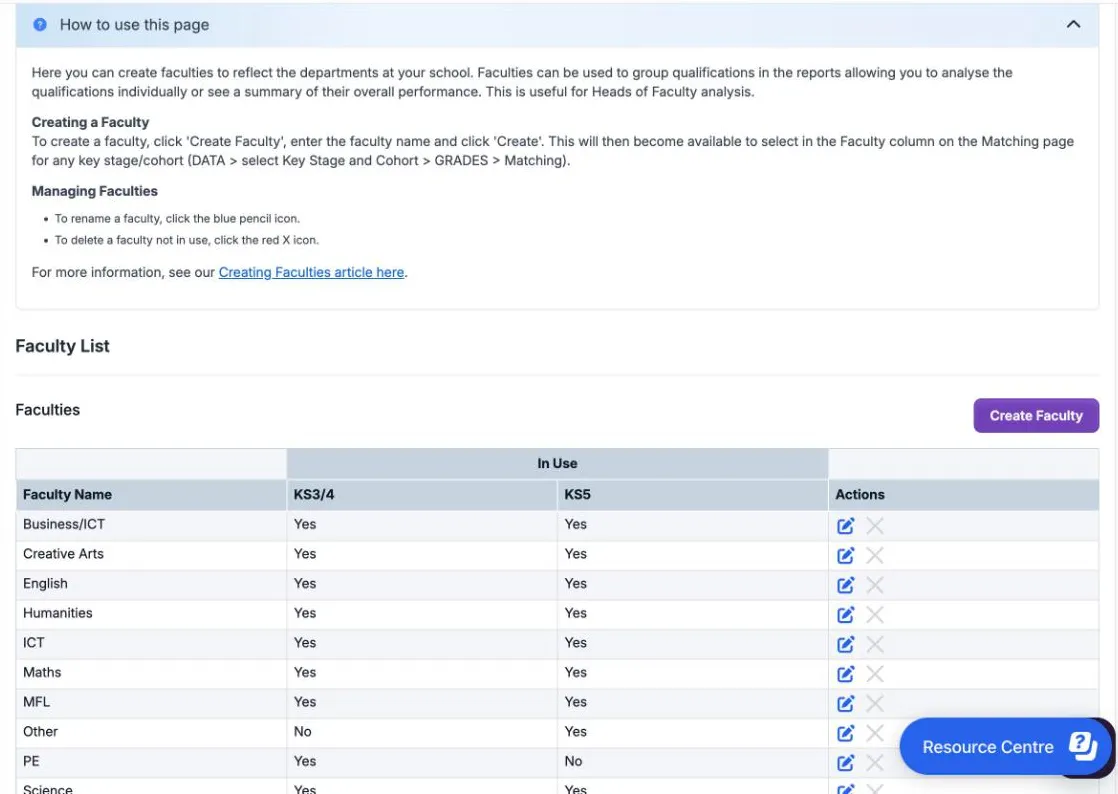Select the Maths faculty name cell
This screenshot has width=1118, height=794.
pyautogui.click(x=151, y=673)
